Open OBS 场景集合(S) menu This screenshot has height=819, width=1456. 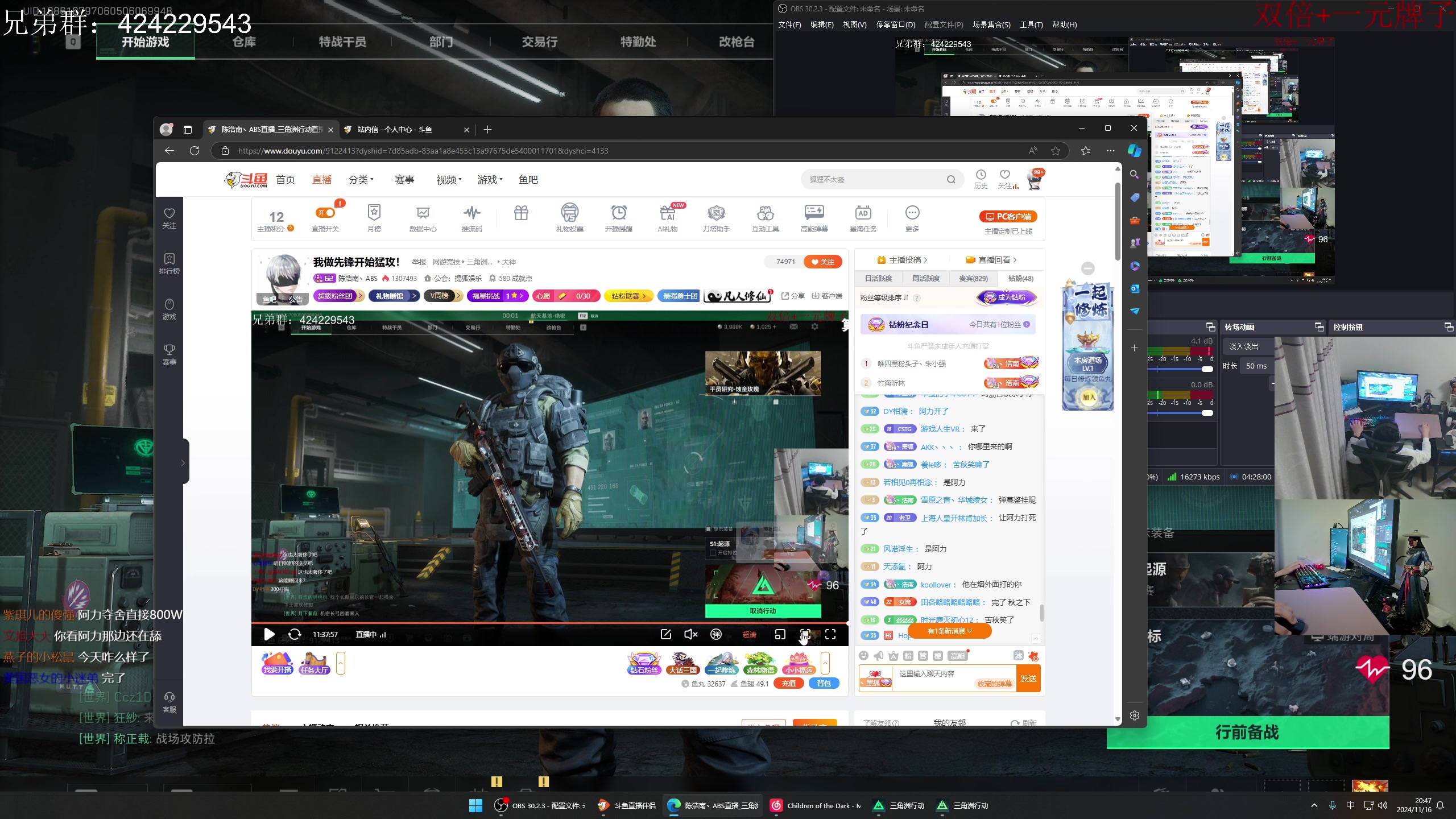[x=991, y=24]
